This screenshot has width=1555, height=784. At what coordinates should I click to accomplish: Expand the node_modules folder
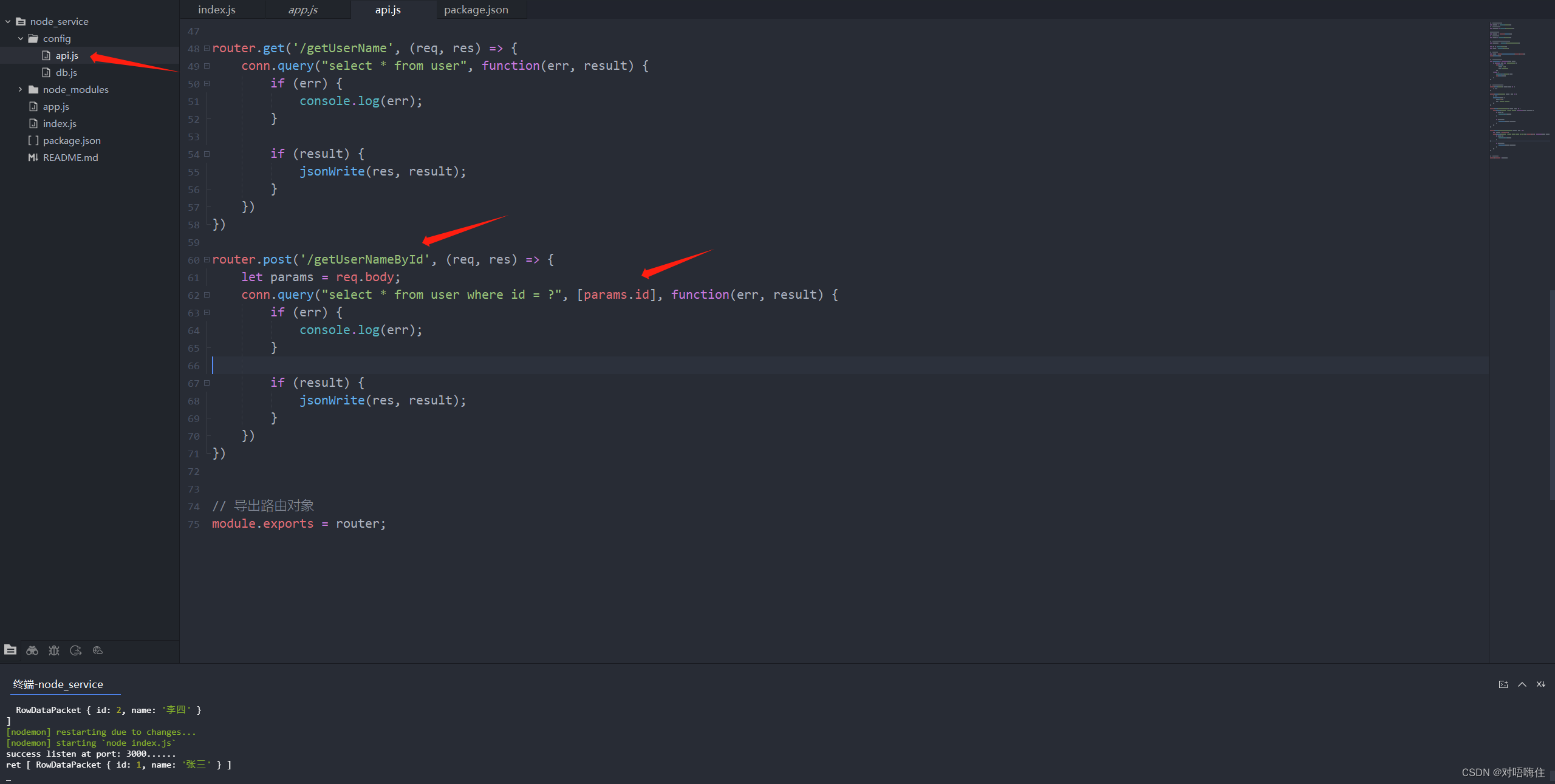[21, 90]
